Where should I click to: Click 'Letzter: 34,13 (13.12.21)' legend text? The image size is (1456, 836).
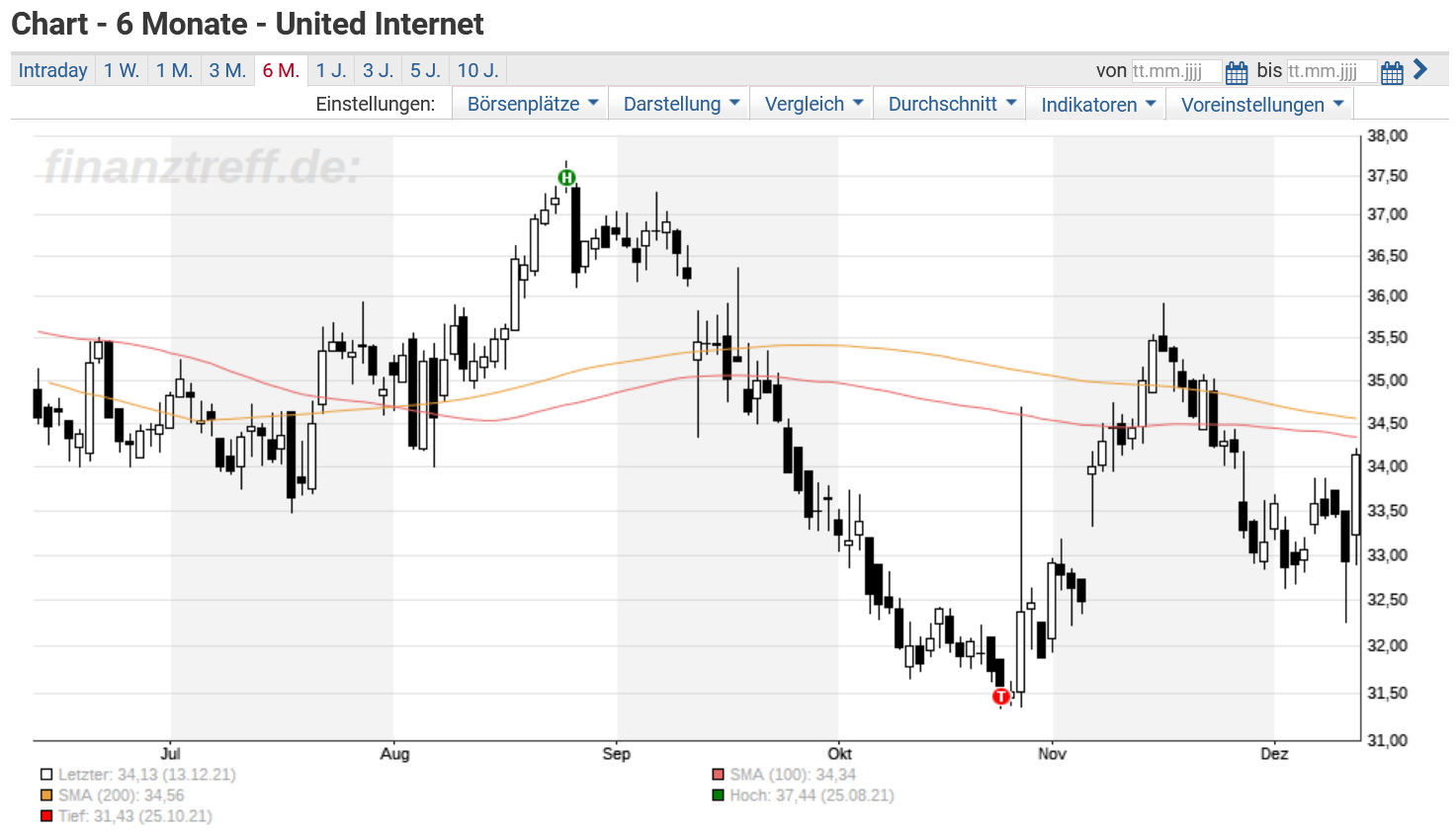[x=147, y=775]
